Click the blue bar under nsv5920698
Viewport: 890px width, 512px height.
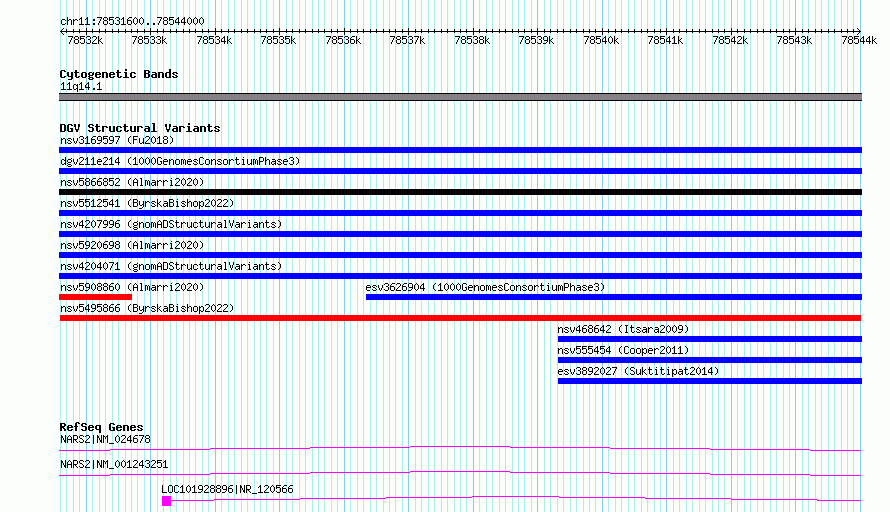pos(460,255)
